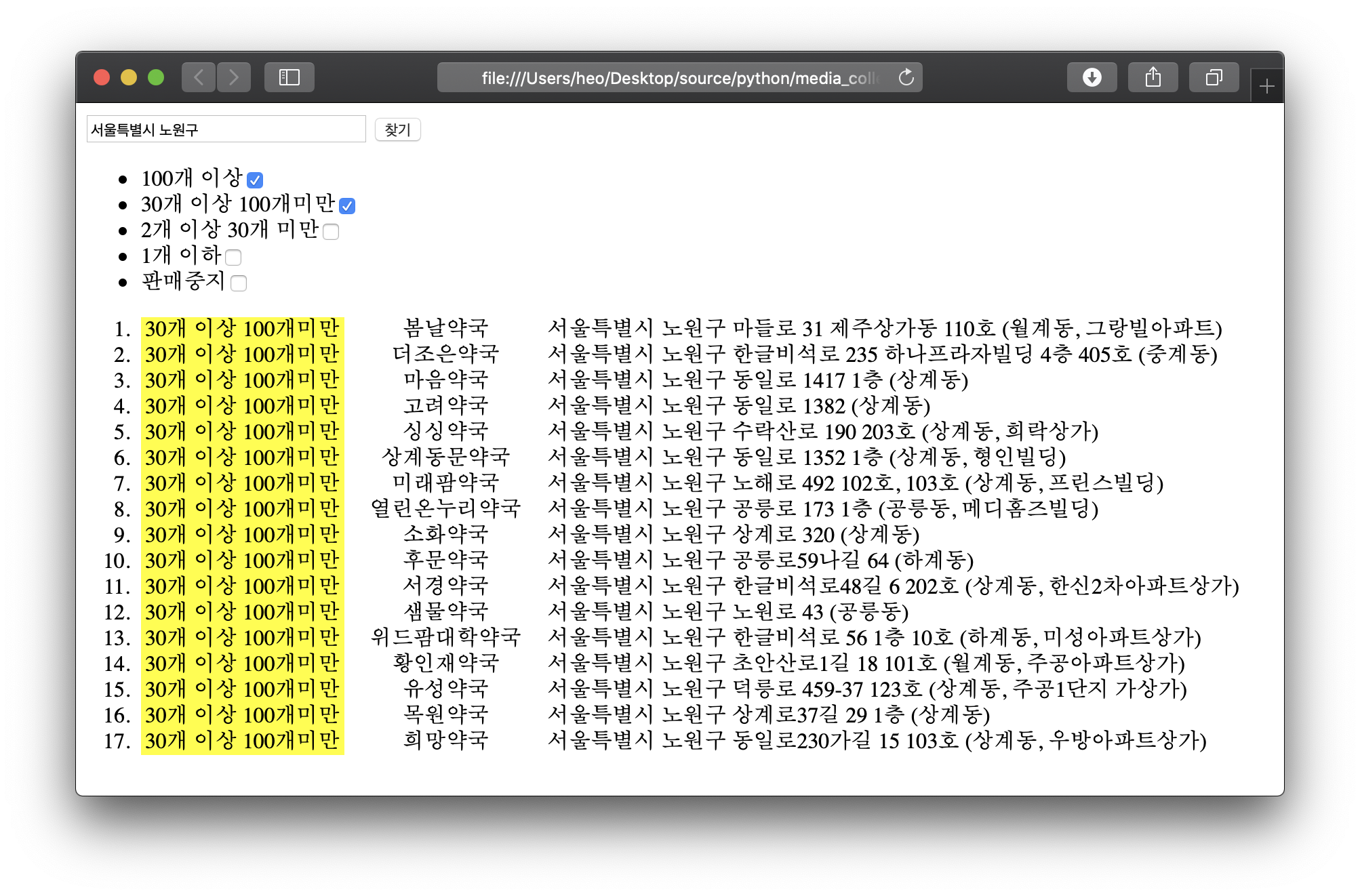Toggle the Safari sidebar icon

click(x=289, y=77)
